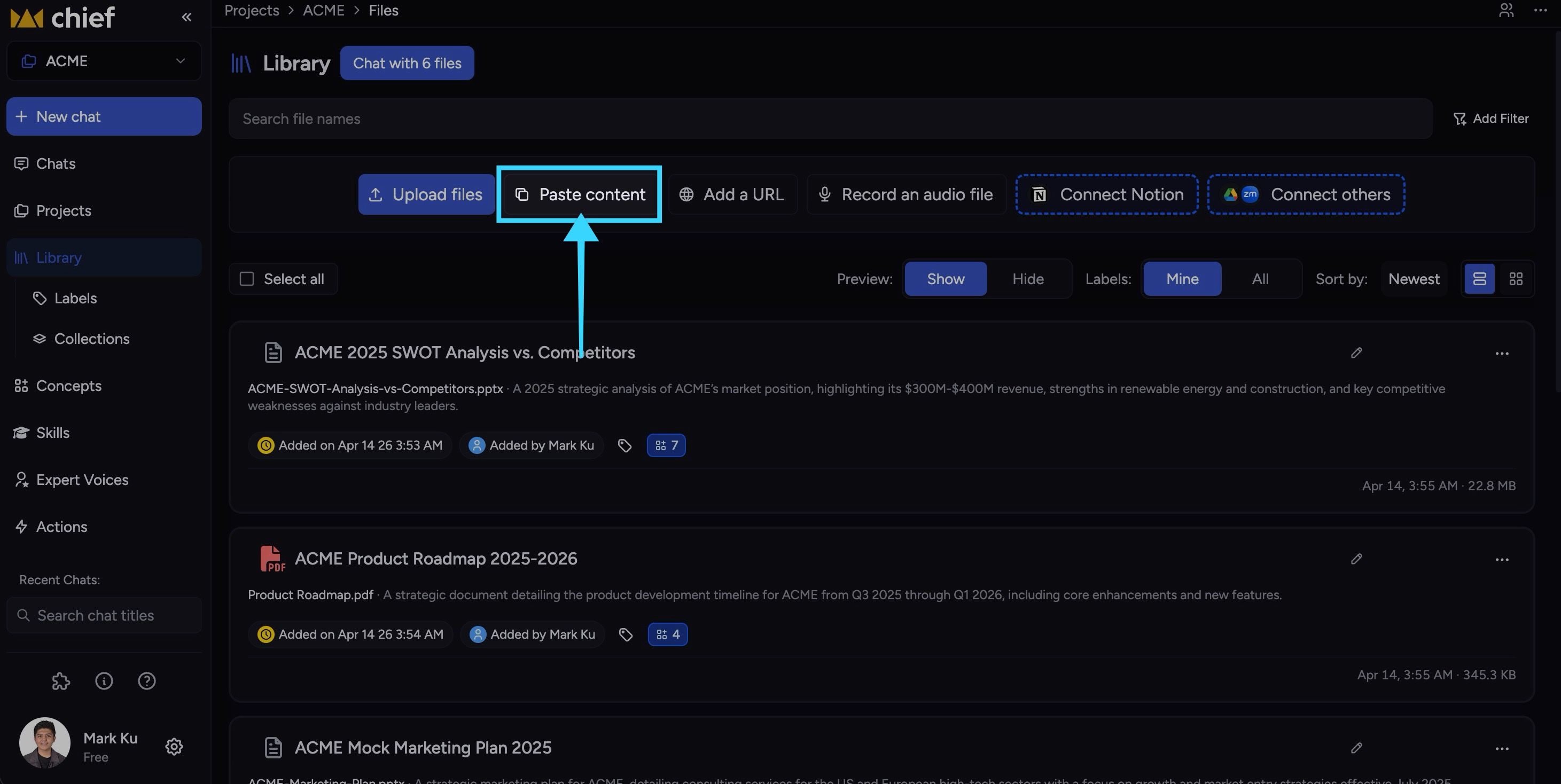Viewport: 1561px width, 784px height.
Task: Open Library in the sidebar
Action: pyautogui.click(x=104, y=257)
